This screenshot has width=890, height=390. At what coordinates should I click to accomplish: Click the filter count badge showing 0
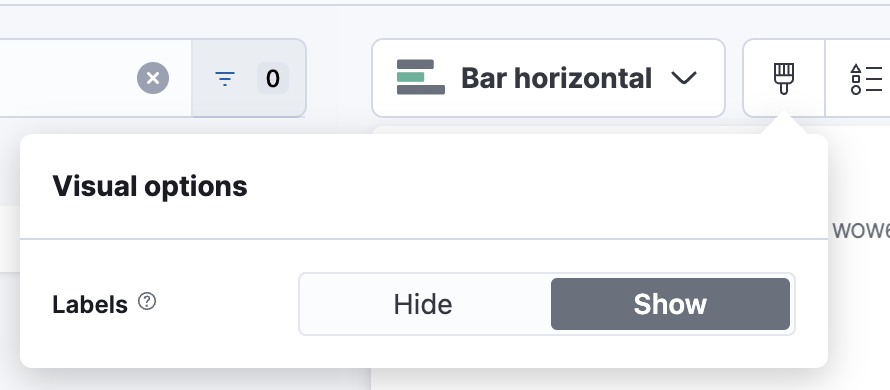point(272,78)
